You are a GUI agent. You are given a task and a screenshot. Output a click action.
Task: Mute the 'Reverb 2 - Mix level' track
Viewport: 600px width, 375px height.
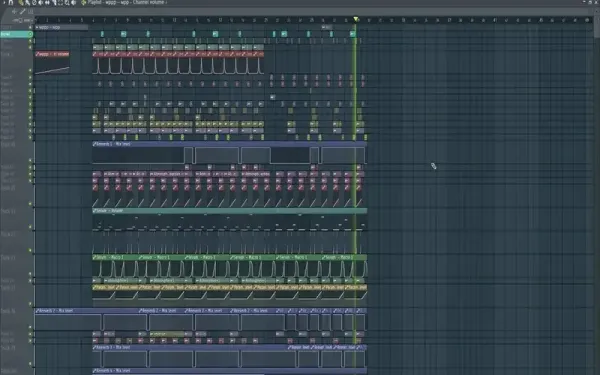[30, 327]
